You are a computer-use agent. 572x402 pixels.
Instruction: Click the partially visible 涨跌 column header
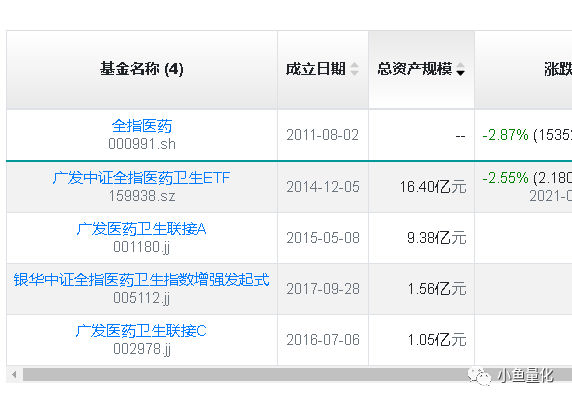click(558, 69)
